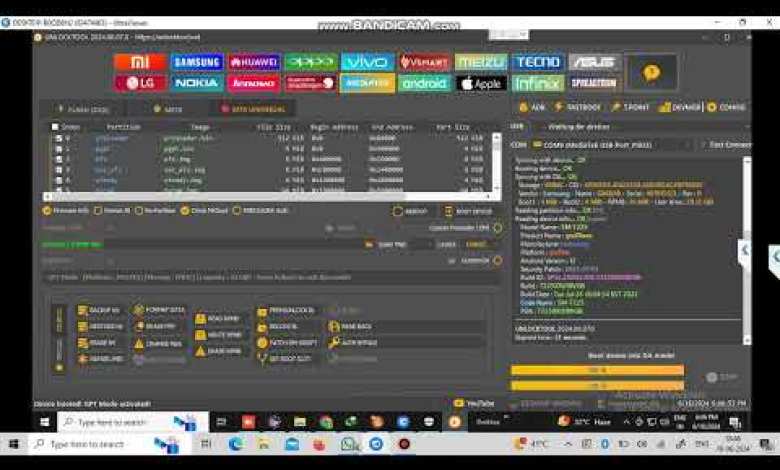Click the Format Data button

pos(160,310)
